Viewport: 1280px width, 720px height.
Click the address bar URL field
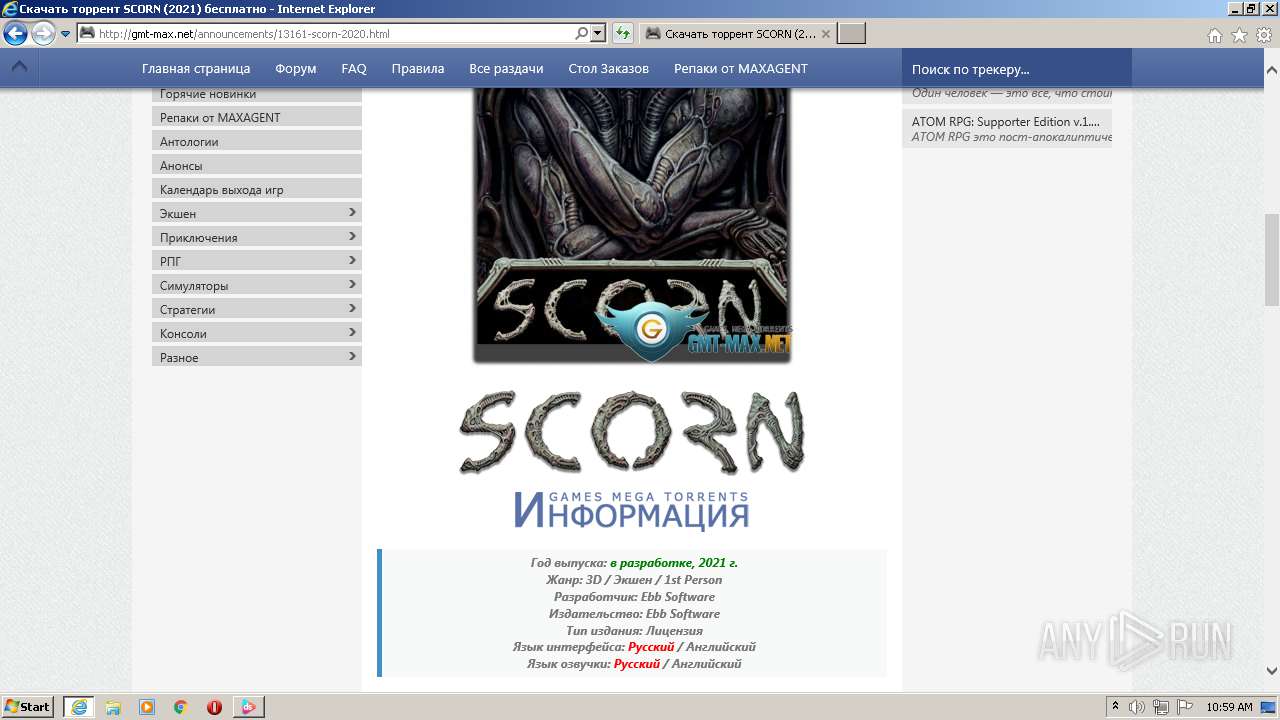coord(335,34)
